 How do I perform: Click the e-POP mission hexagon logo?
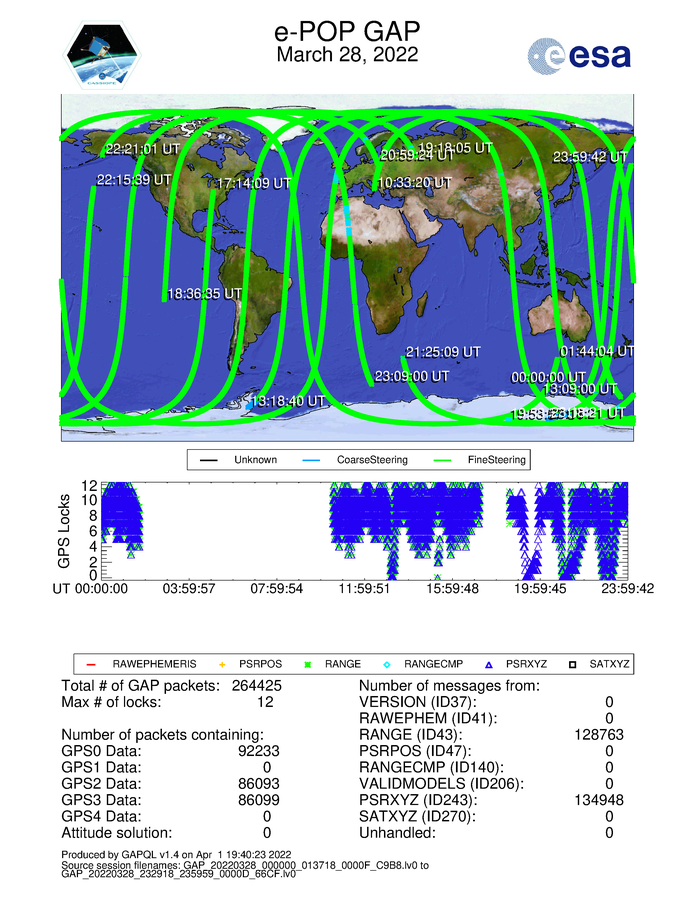pyautogui.click(x=104, y=56)
